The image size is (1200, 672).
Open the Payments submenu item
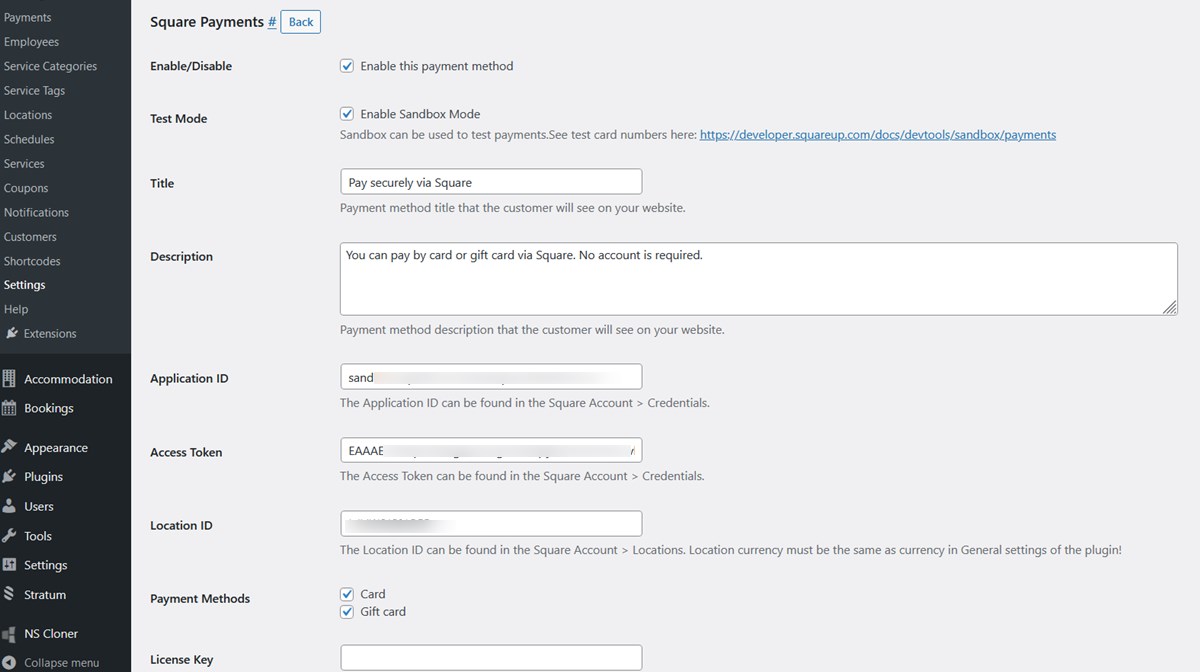click(27, 17)
